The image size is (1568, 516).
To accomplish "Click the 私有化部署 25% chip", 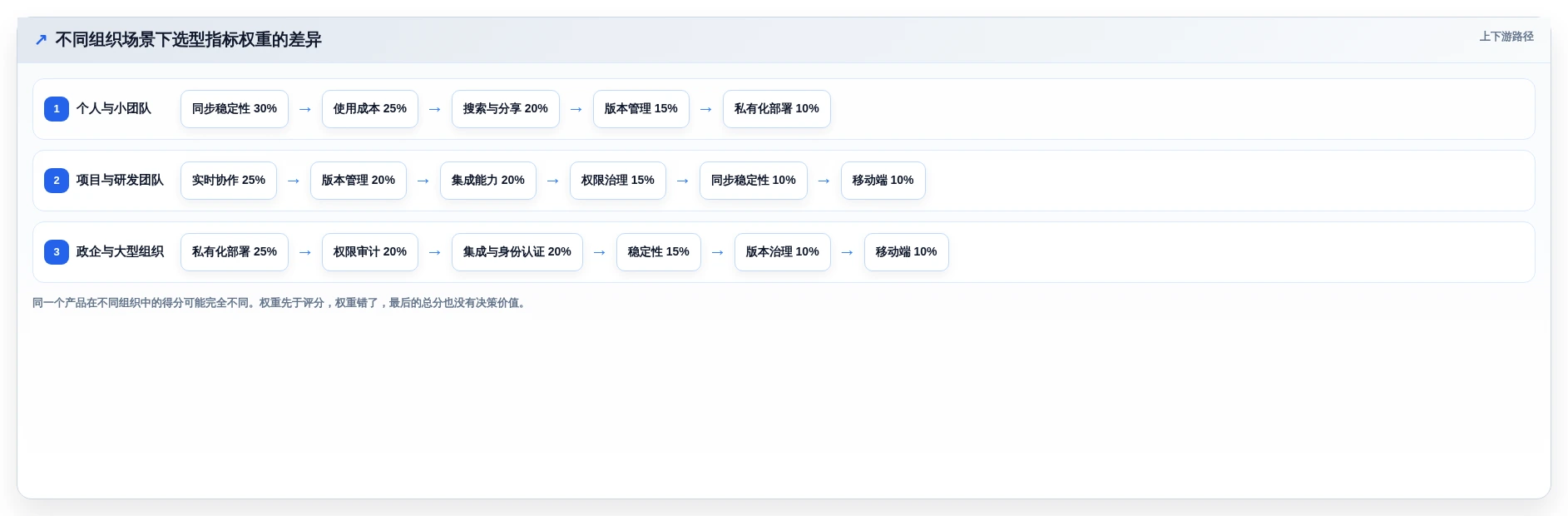I will click(235, 252).
